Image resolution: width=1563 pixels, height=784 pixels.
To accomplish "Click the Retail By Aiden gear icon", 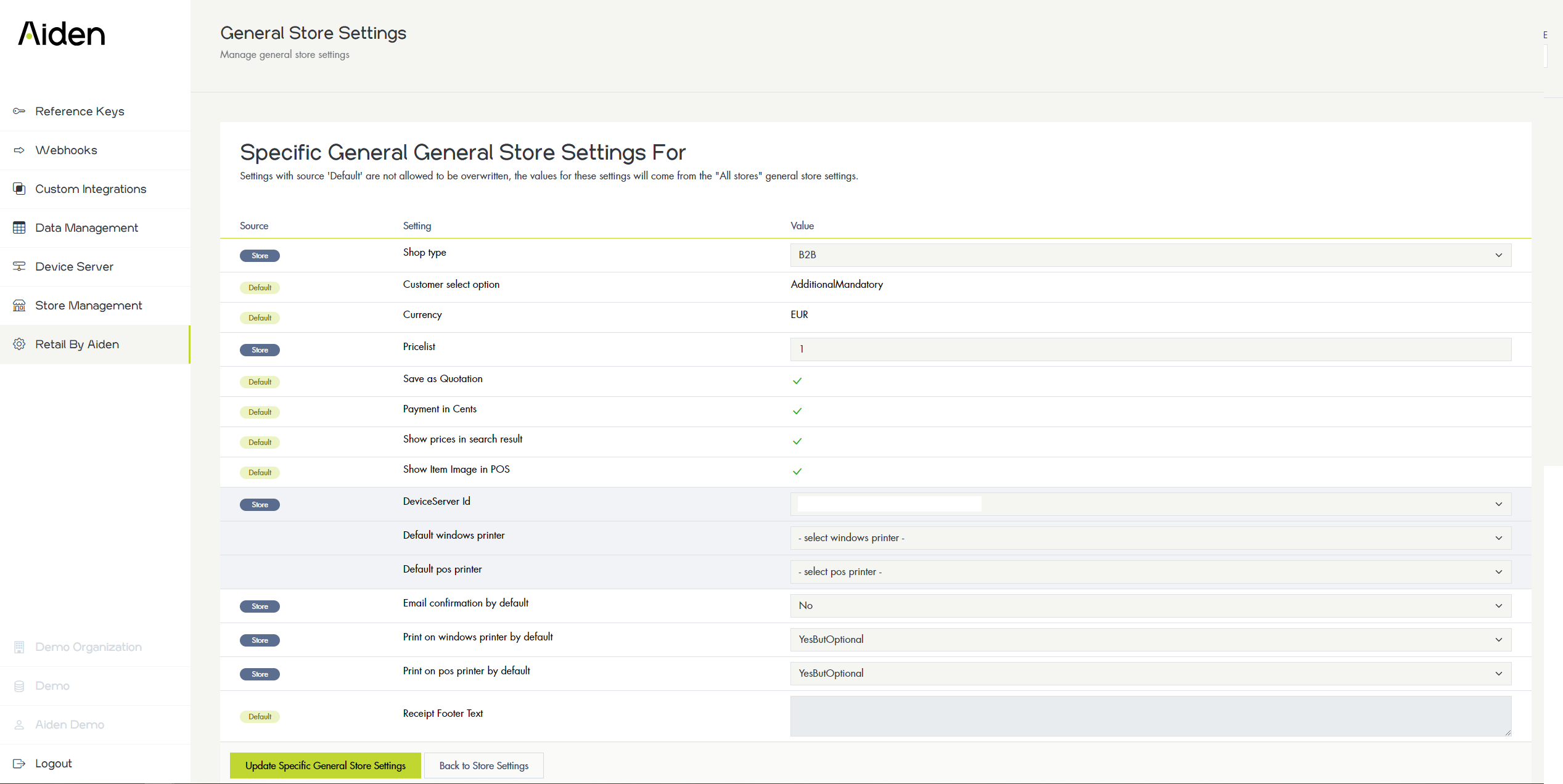I will point(19,344).
